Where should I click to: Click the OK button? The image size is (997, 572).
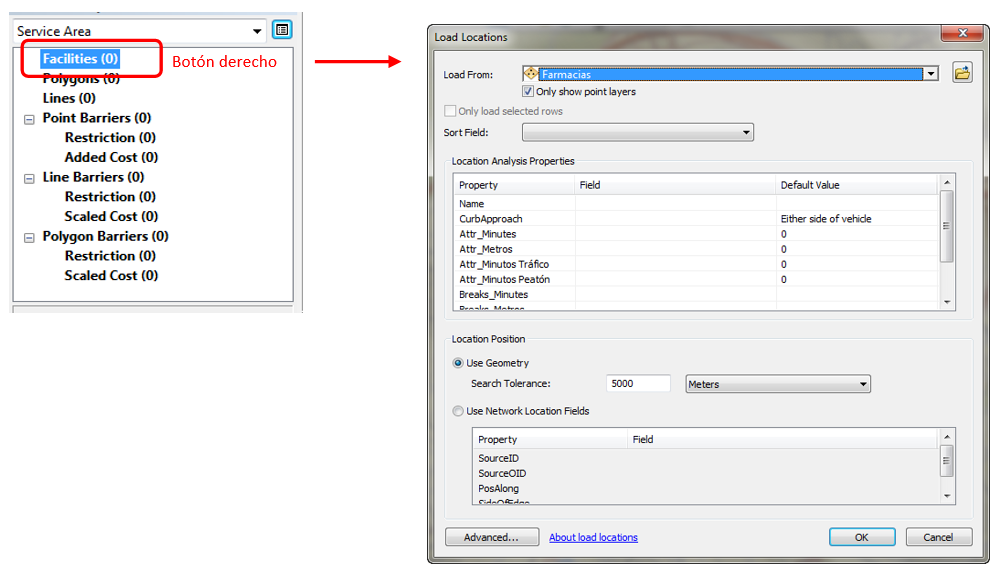pyautogui.click(x=861, y=537)
